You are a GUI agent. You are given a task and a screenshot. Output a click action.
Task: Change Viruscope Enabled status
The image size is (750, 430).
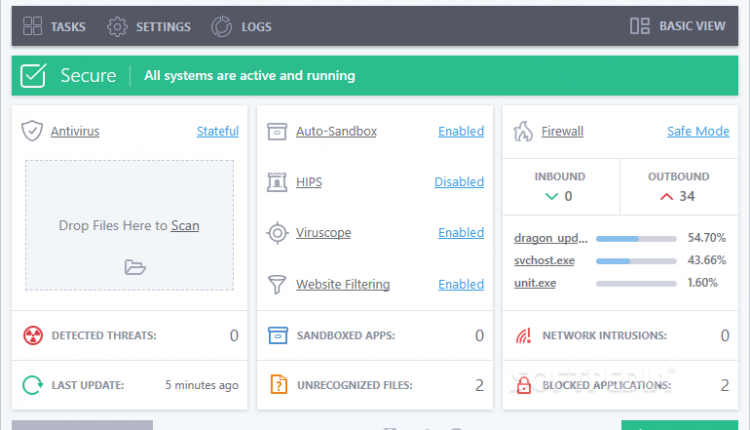pos(461,232)
